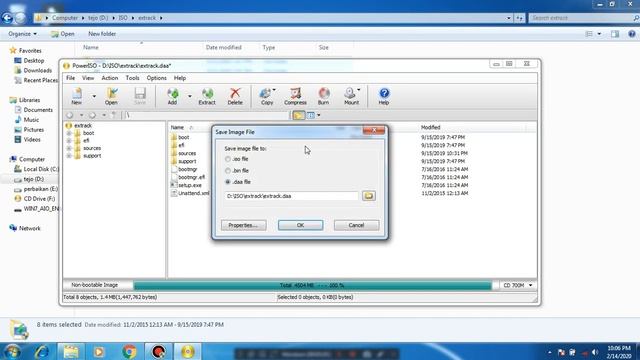Confirm with the OK button
This screenshot has height=360, width=640.
[300, 225]
